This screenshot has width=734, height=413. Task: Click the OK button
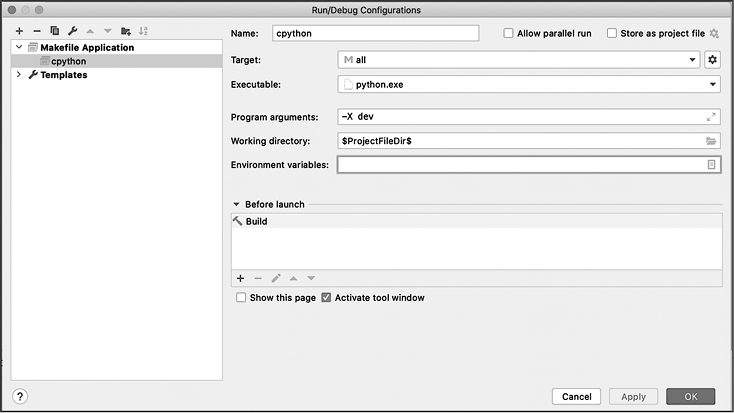[x=690, y=396]
